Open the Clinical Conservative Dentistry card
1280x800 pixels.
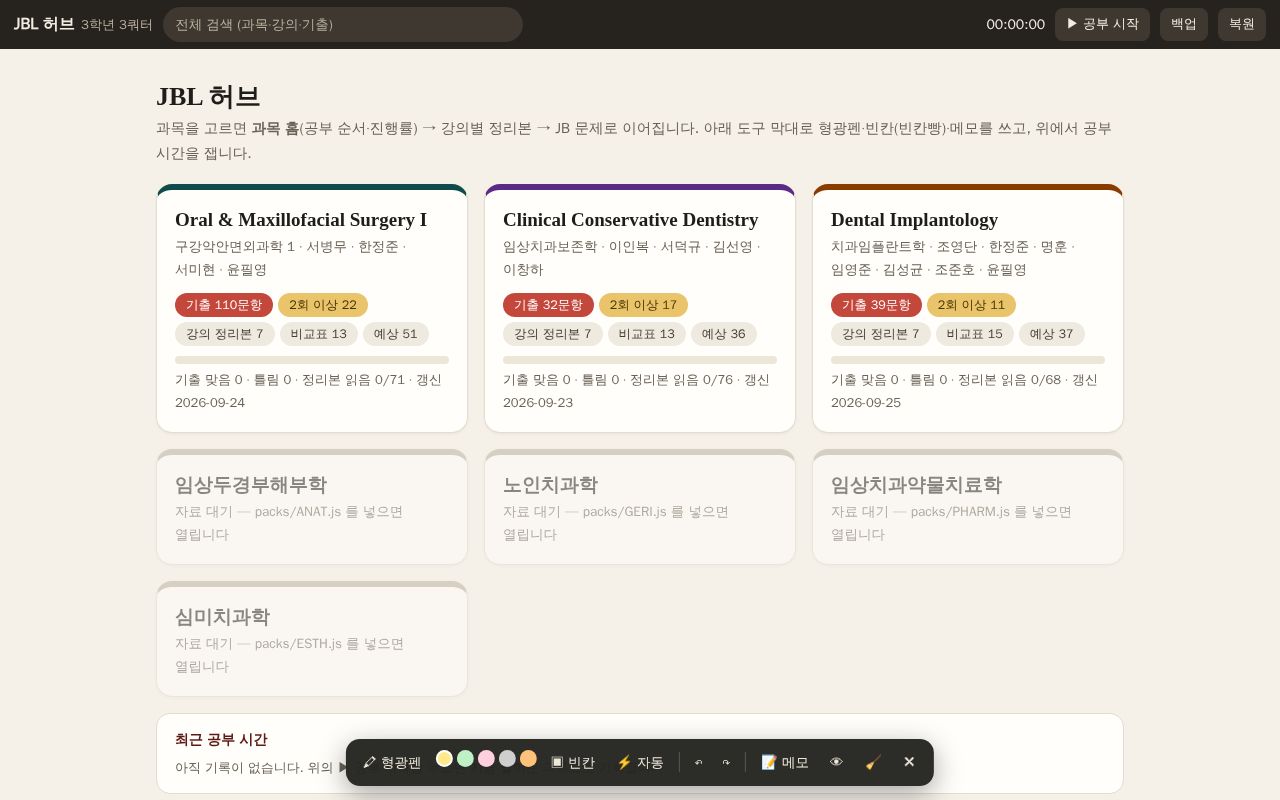(640, 308)
